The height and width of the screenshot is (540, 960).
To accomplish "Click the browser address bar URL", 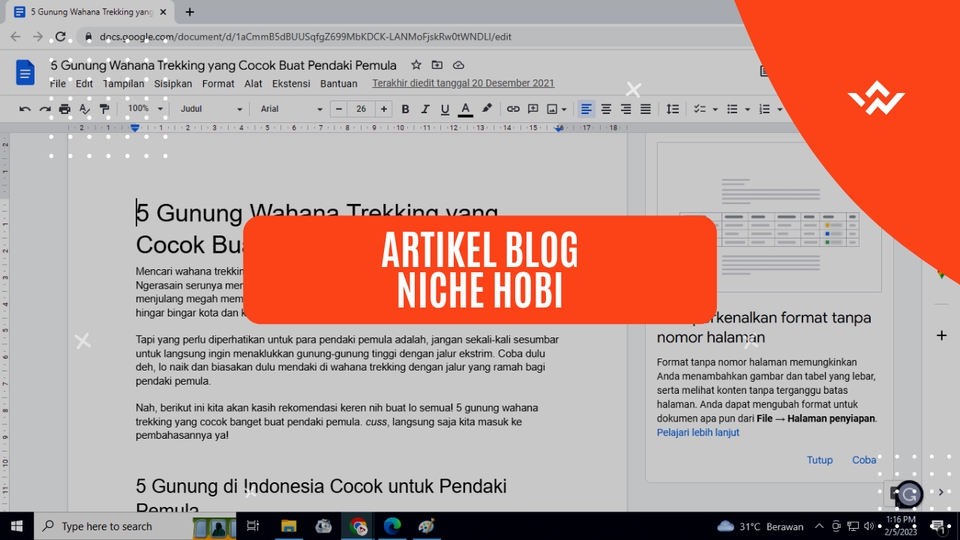I will click(x=305, y=37).
